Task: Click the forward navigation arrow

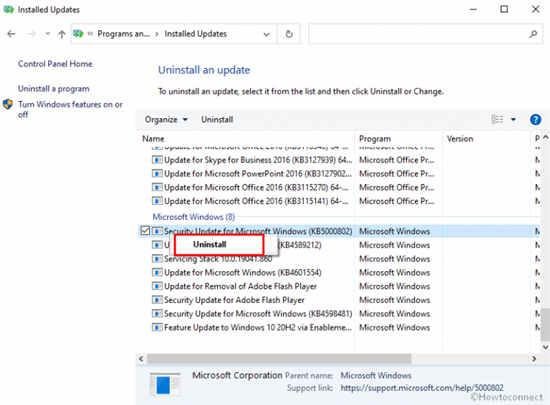Action: [x=32, y=34]
